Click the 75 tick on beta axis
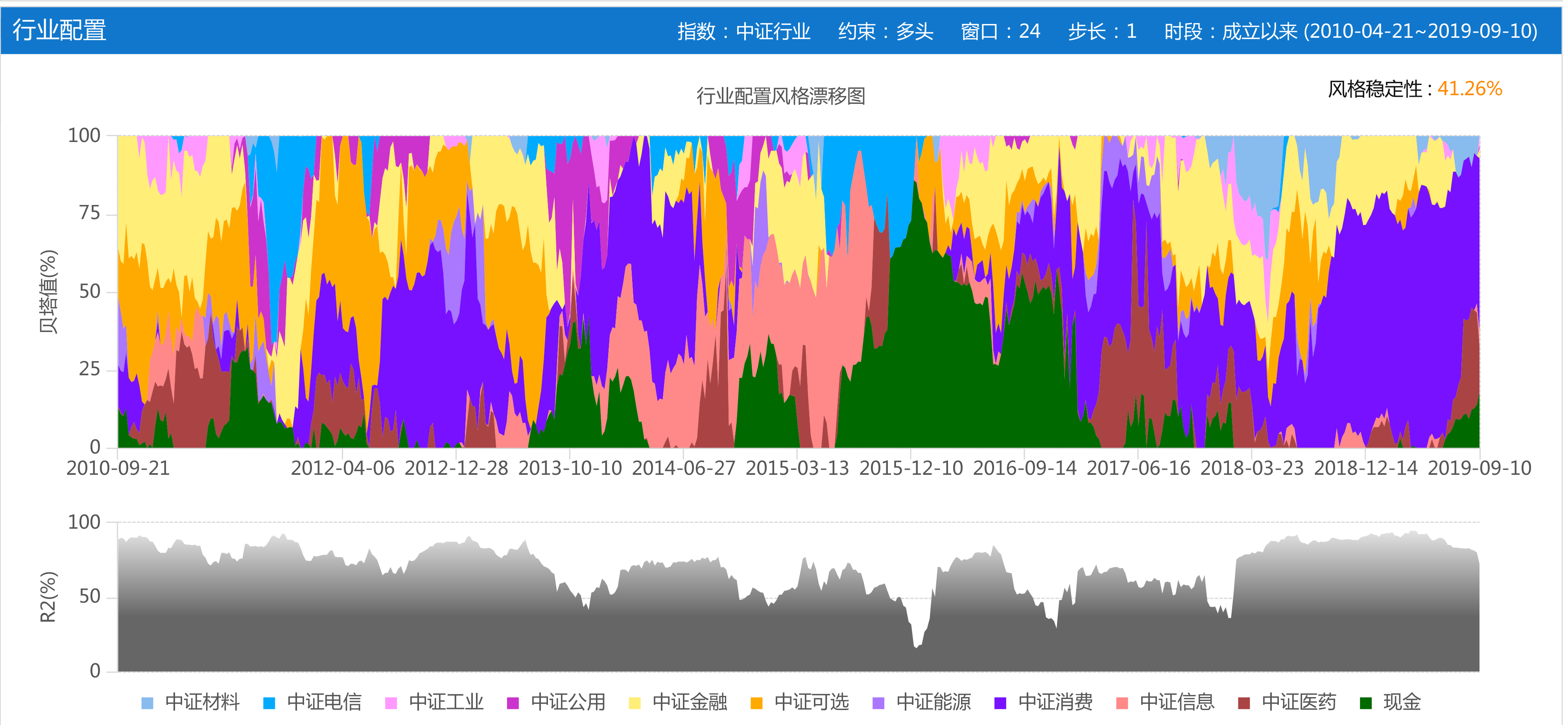Image resolution: width=1568 pixels, height=725 pixels. pos(89,213)
